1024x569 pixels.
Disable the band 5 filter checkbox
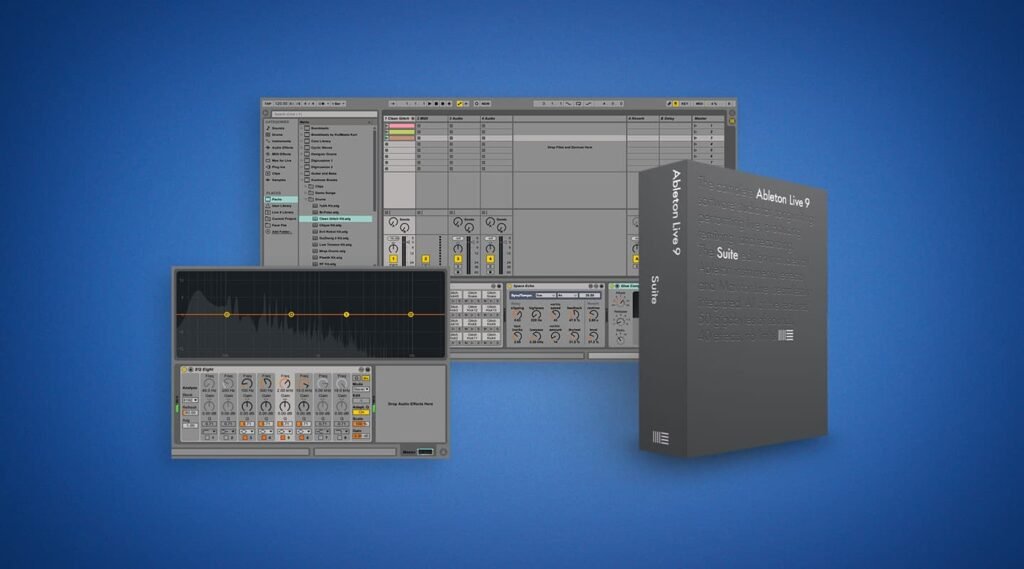point(283,438)
